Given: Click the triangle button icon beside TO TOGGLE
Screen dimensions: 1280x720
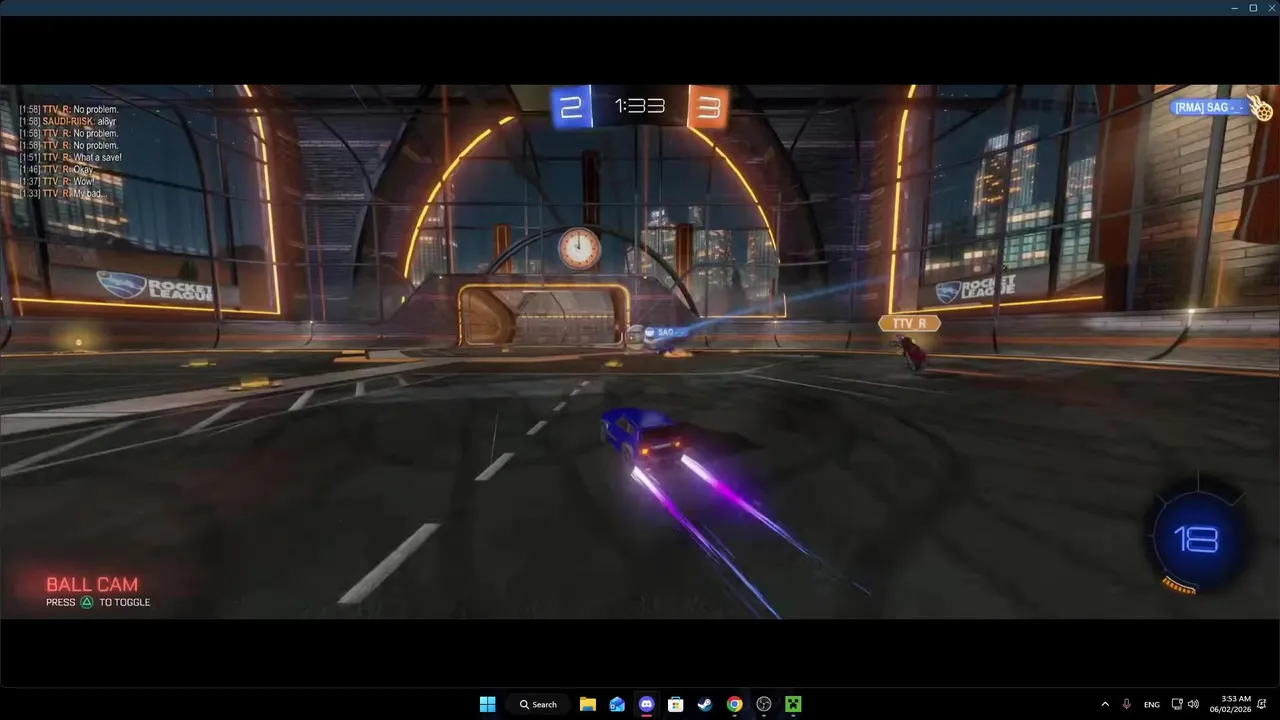Looking at the screenshot, I should 87,602.
